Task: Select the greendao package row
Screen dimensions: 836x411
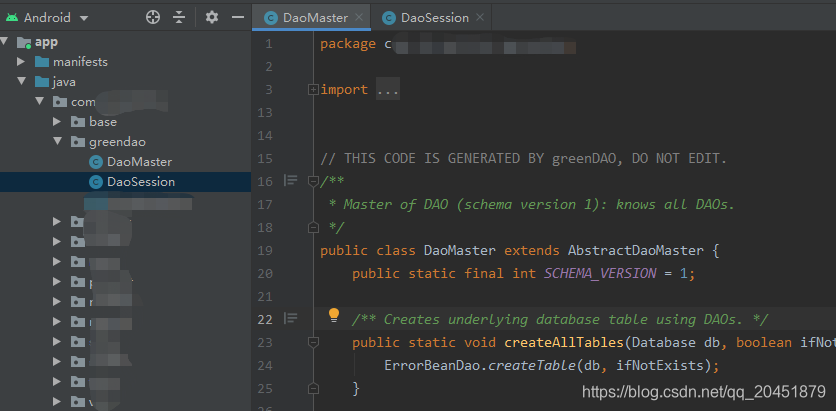Action: tap(125, 142)
